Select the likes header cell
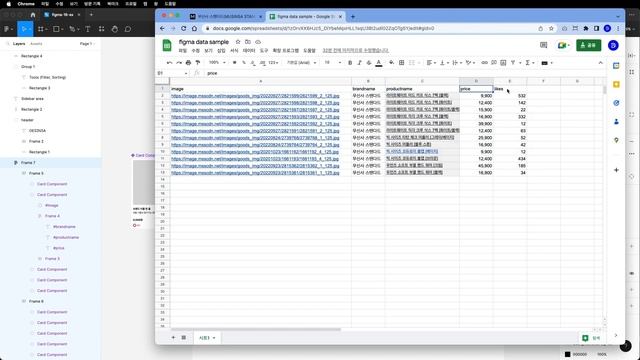The width and height of the screenshot is (640, 360). [x=510, y=89]
